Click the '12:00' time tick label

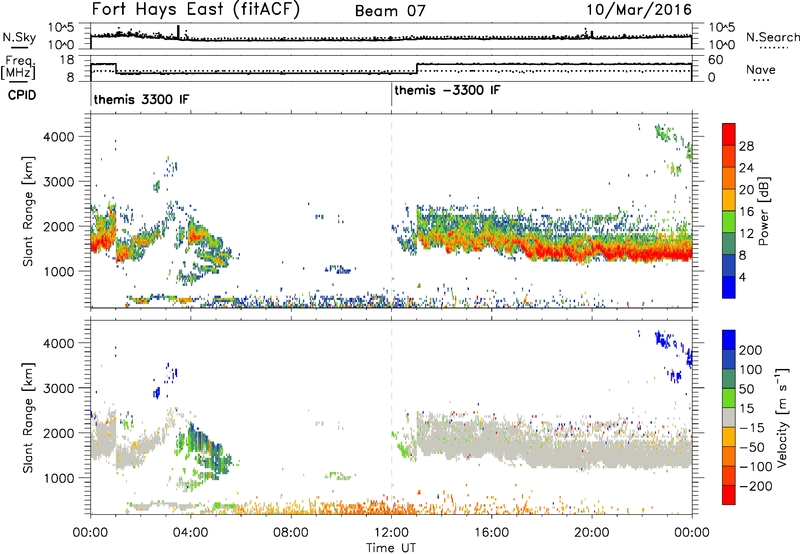tap(391, 533)
